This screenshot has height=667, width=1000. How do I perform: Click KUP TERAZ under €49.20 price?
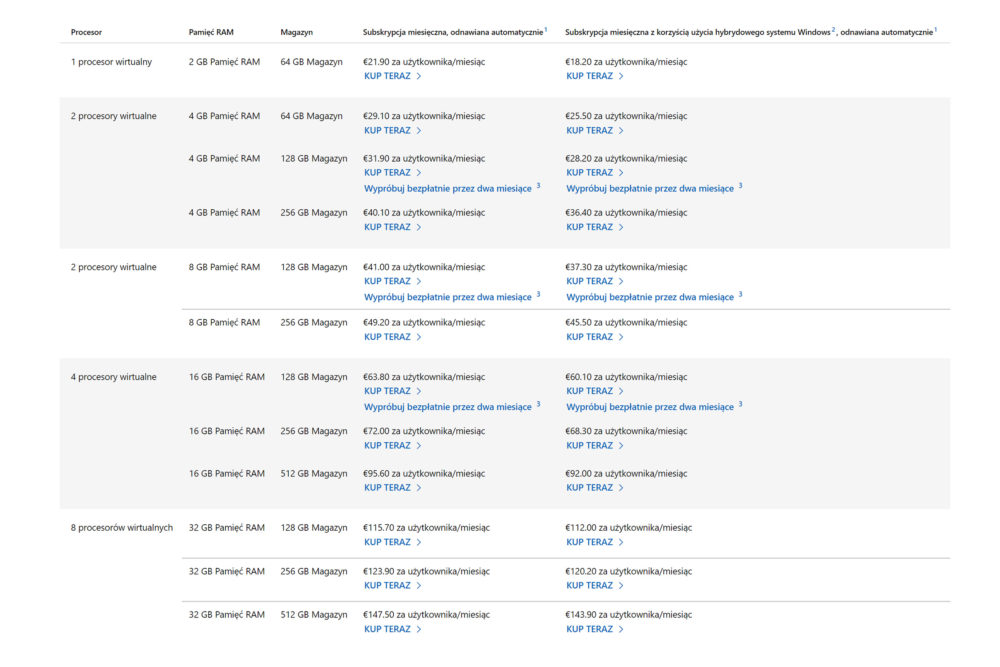[x=388, y=337]
